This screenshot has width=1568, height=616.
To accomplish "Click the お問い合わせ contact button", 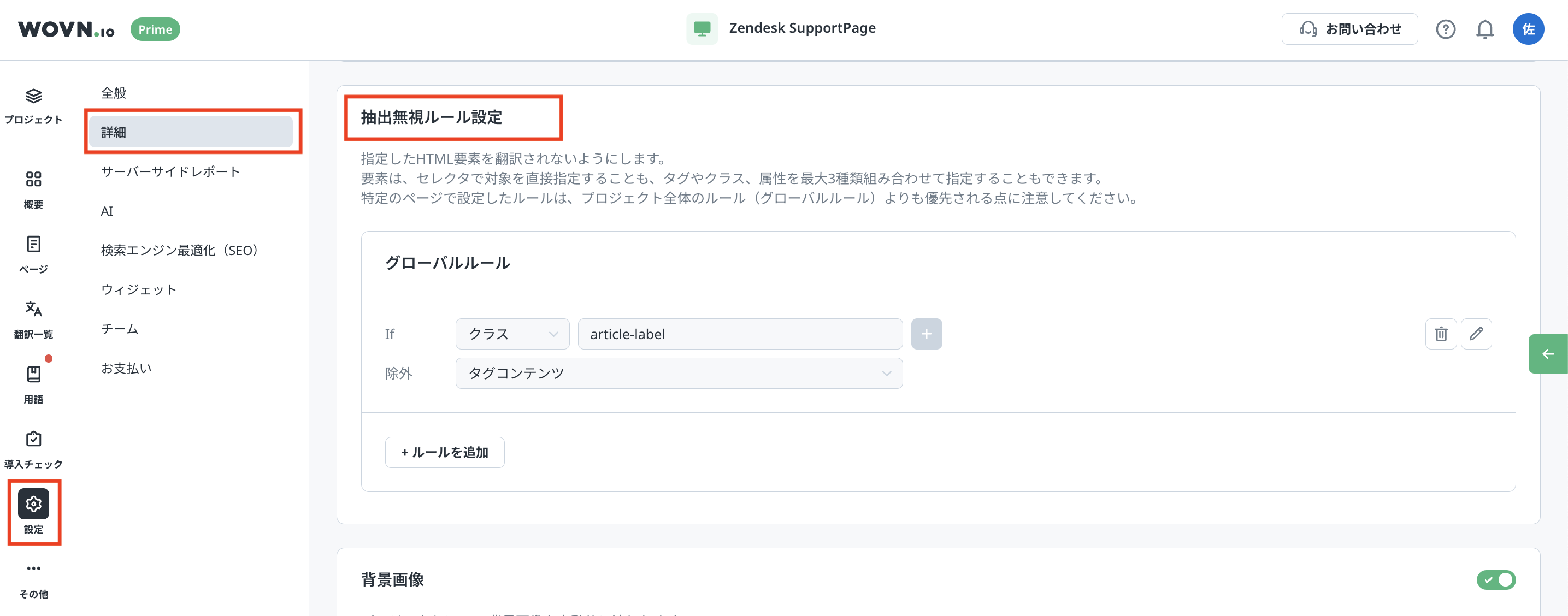I will coord(1349,29).
